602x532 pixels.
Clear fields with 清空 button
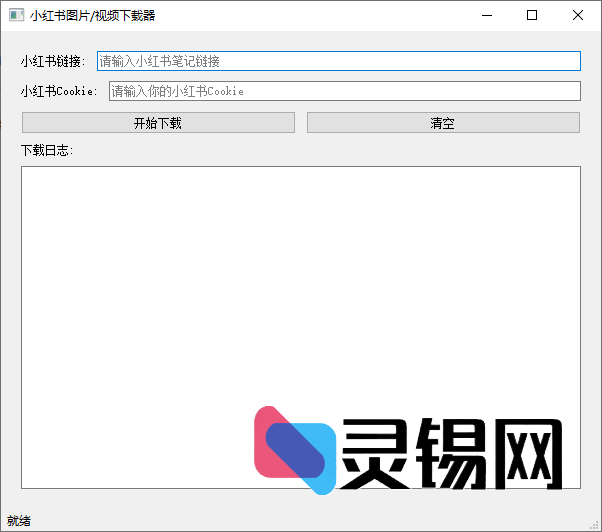(443, 123)
